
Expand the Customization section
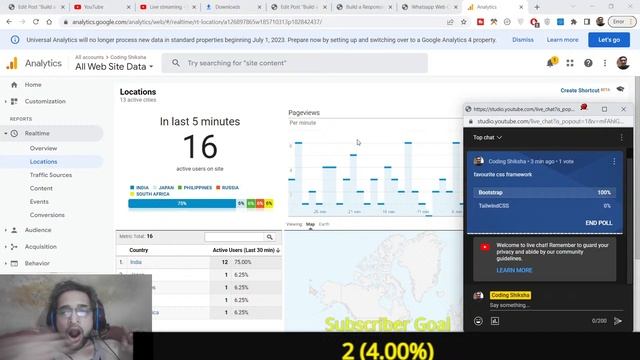[x=6, y=101]
